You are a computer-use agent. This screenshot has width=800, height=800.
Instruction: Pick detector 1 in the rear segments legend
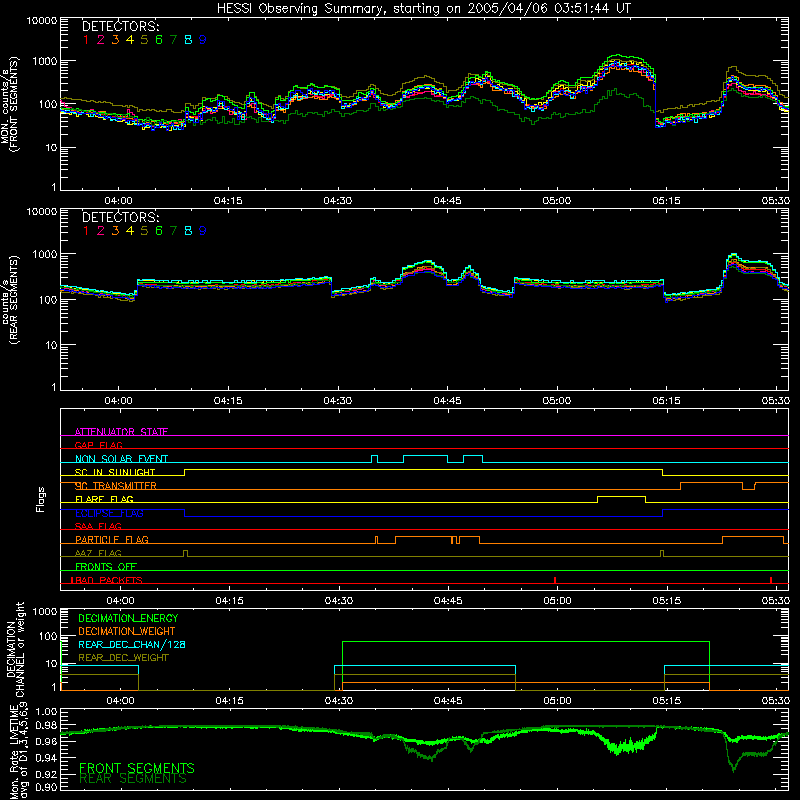click(86, 231)
